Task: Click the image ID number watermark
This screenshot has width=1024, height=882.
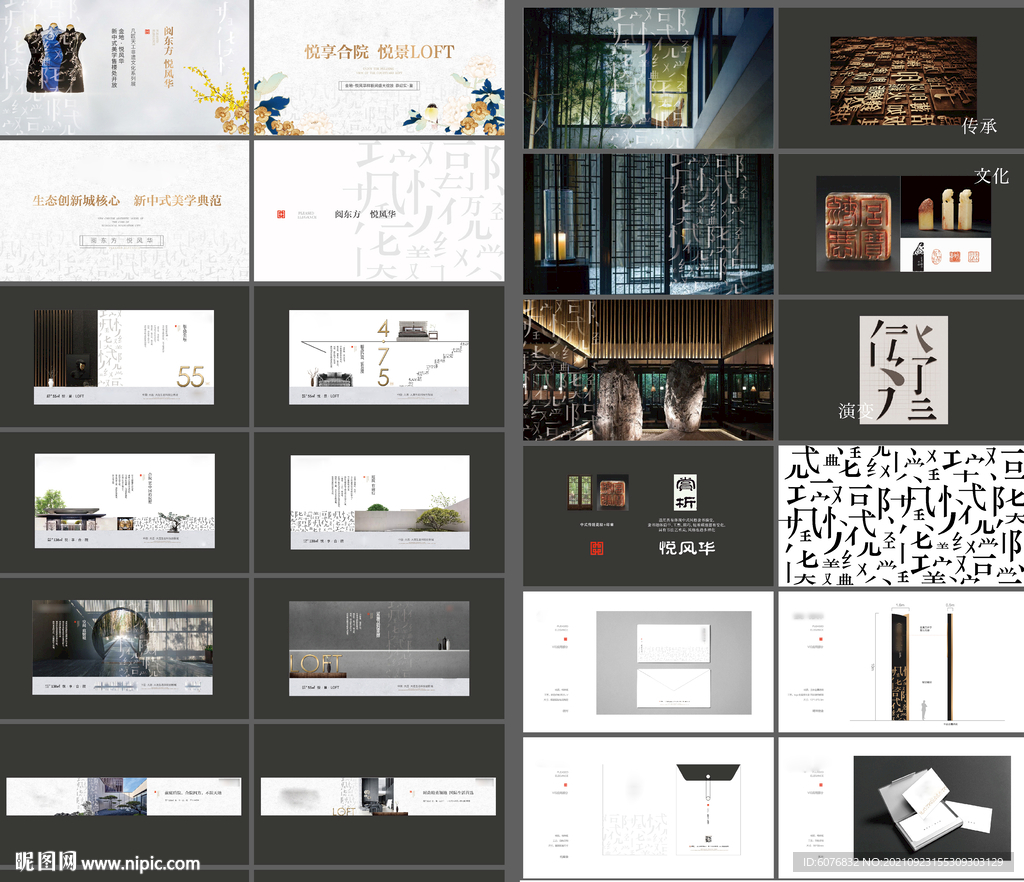Action: coord(903,862)
